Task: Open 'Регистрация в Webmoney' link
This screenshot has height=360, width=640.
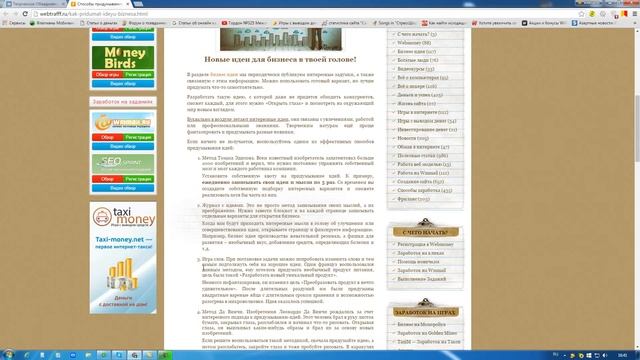Action: [x=425, y=244]
